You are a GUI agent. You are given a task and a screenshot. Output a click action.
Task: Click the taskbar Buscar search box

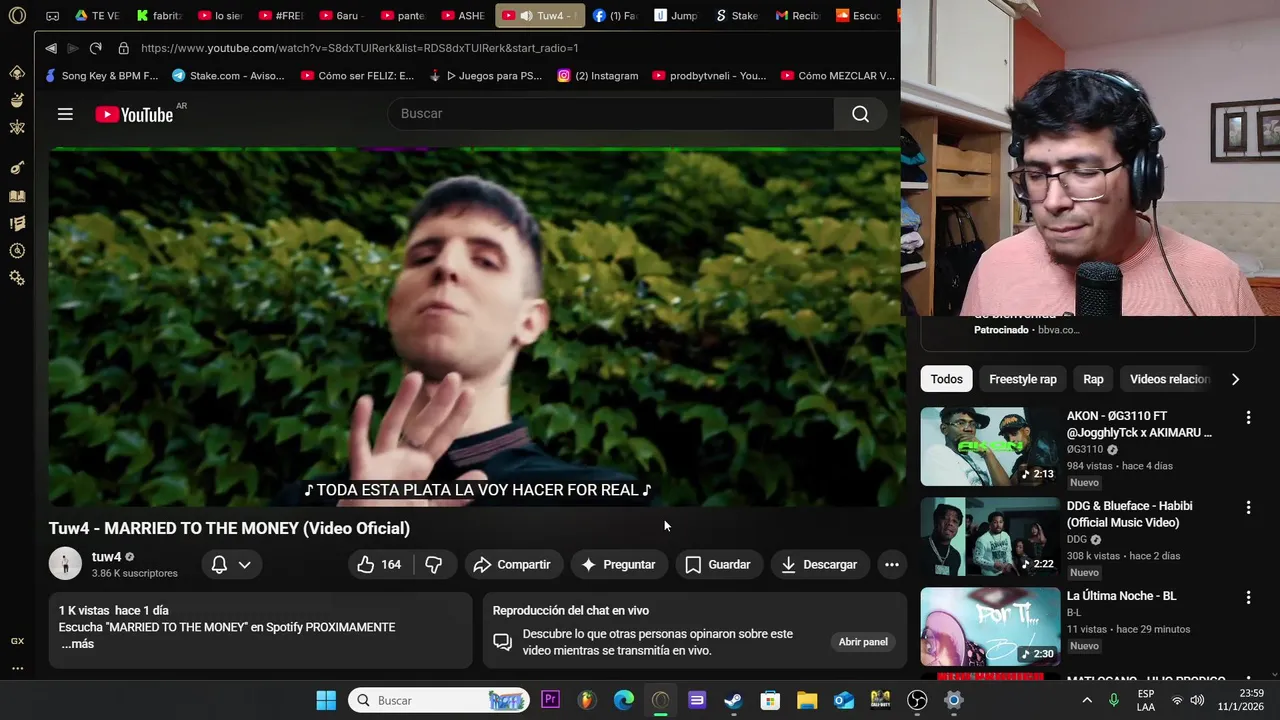click(439, 701)
